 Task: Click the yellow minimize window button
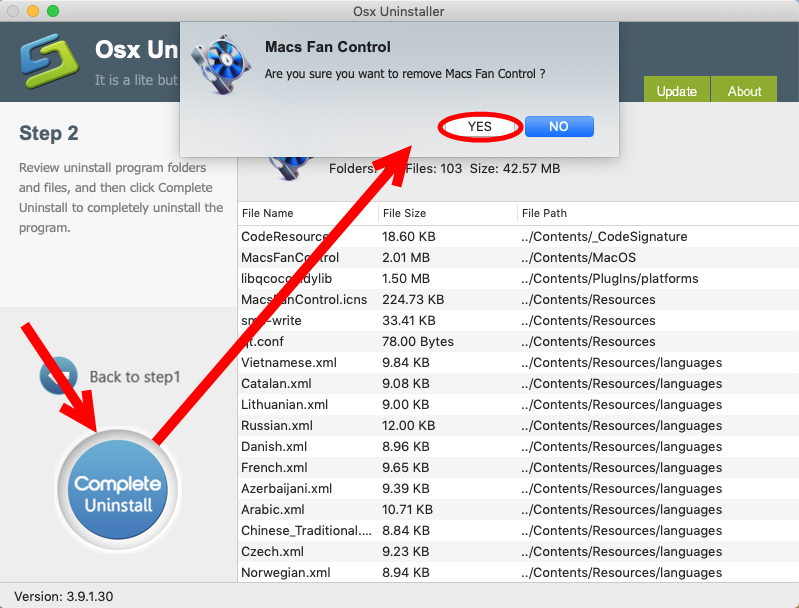(33, 11)
